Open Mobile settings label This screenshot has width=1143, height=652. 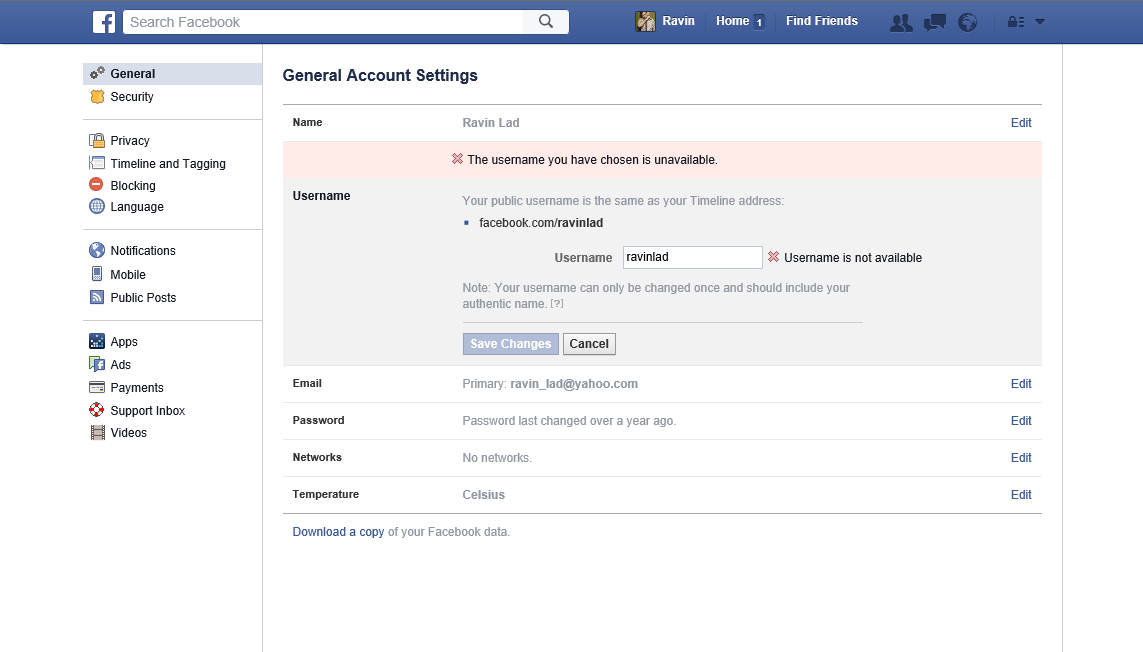[x=128, y=274]
